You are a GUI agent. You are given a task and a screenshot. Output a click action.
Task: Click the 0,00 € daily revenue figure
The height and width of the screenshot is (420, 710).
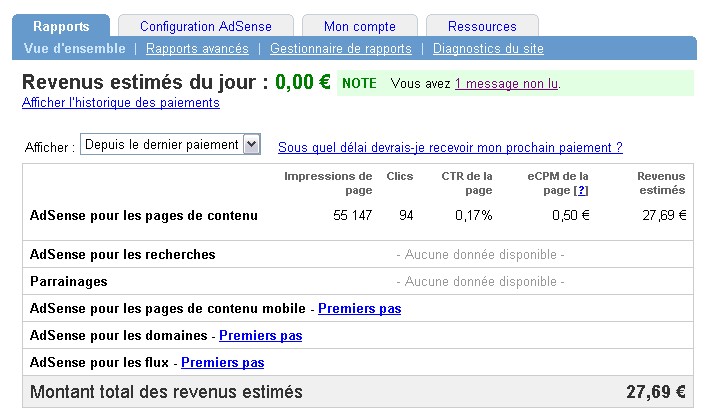[x=303, y=82]
